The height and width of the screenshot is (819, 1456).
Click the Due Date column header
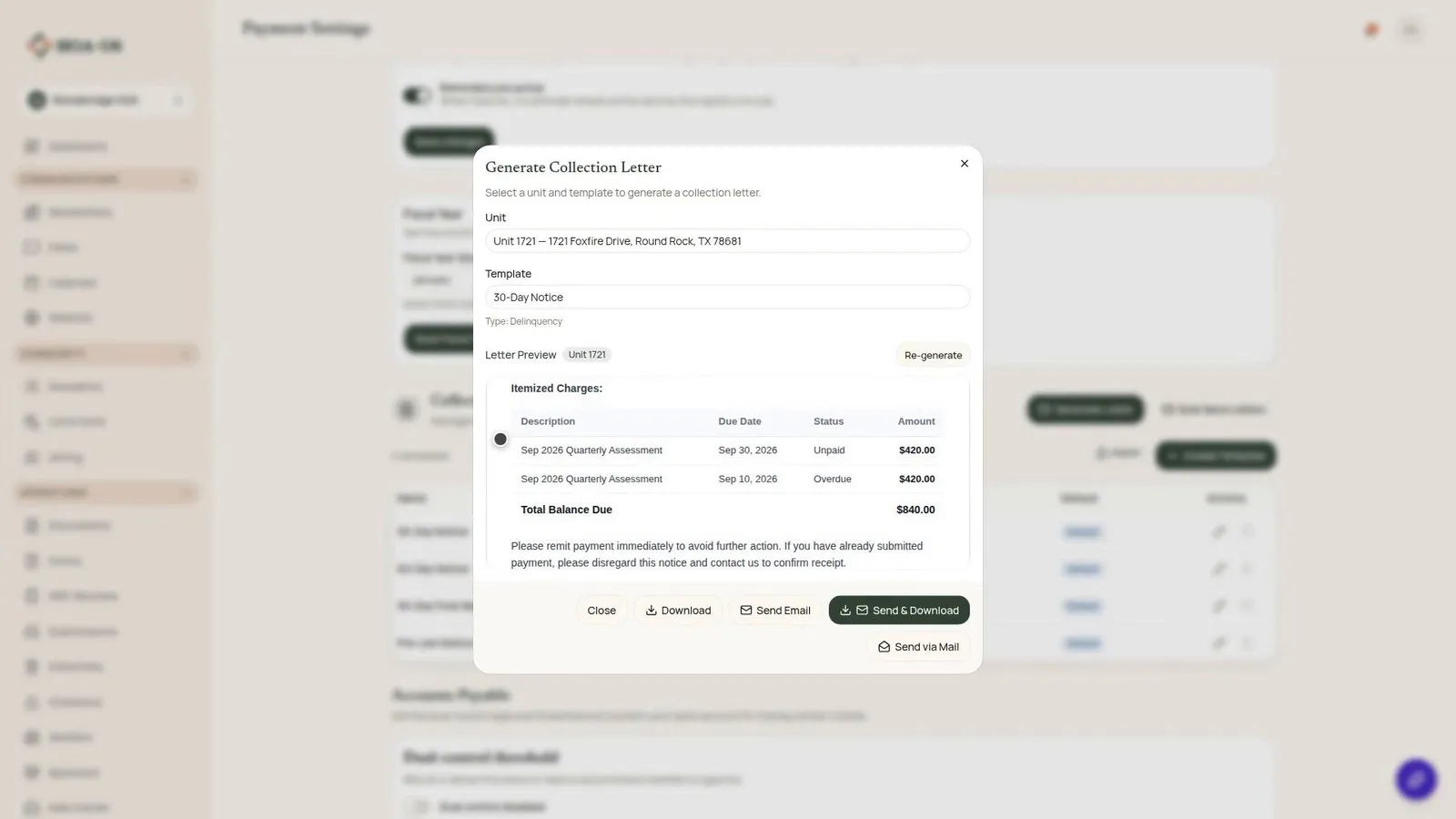(740, 421)
